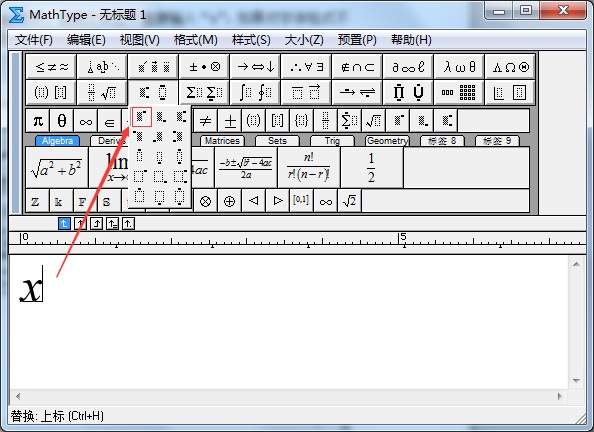
Task: Open the matrix templates palette
Action: 459,92
